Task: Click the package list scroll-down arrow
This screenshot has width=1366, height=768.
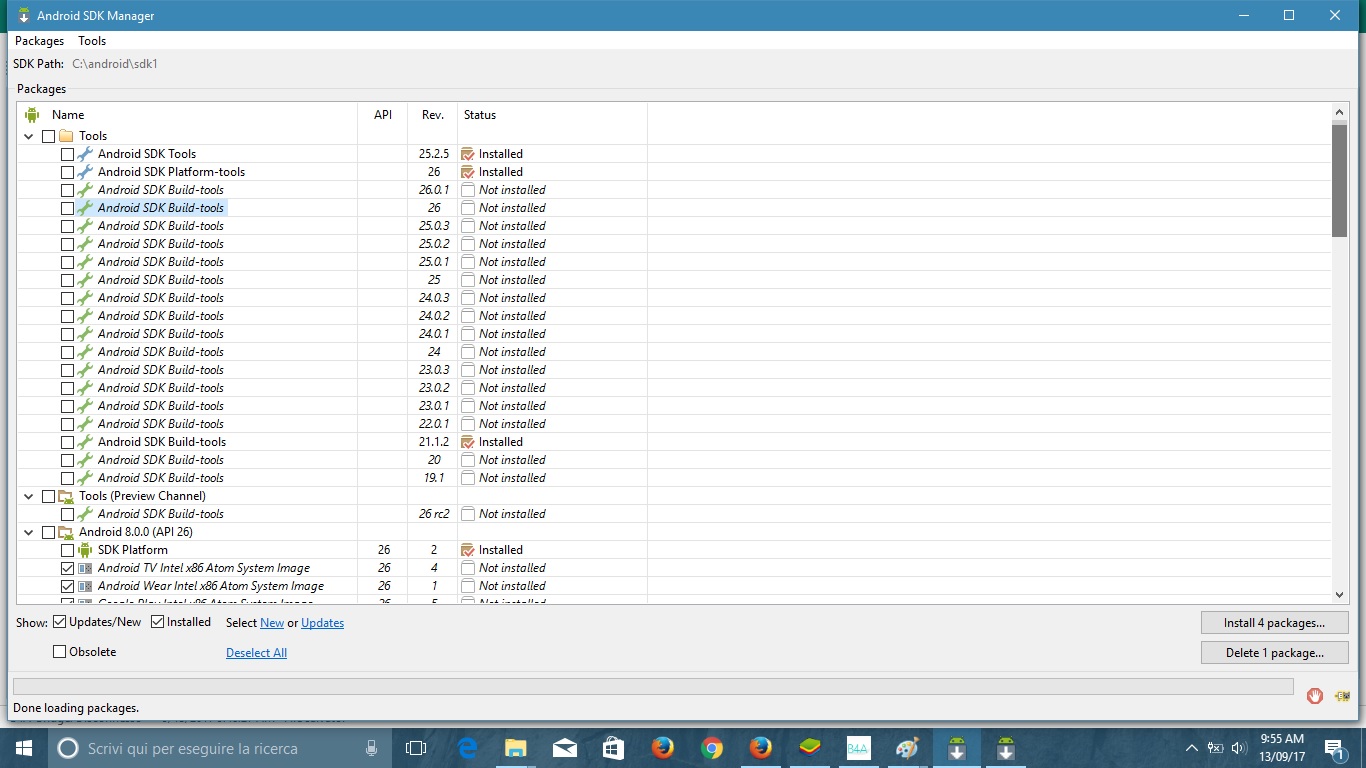Action: [1340, 593]
